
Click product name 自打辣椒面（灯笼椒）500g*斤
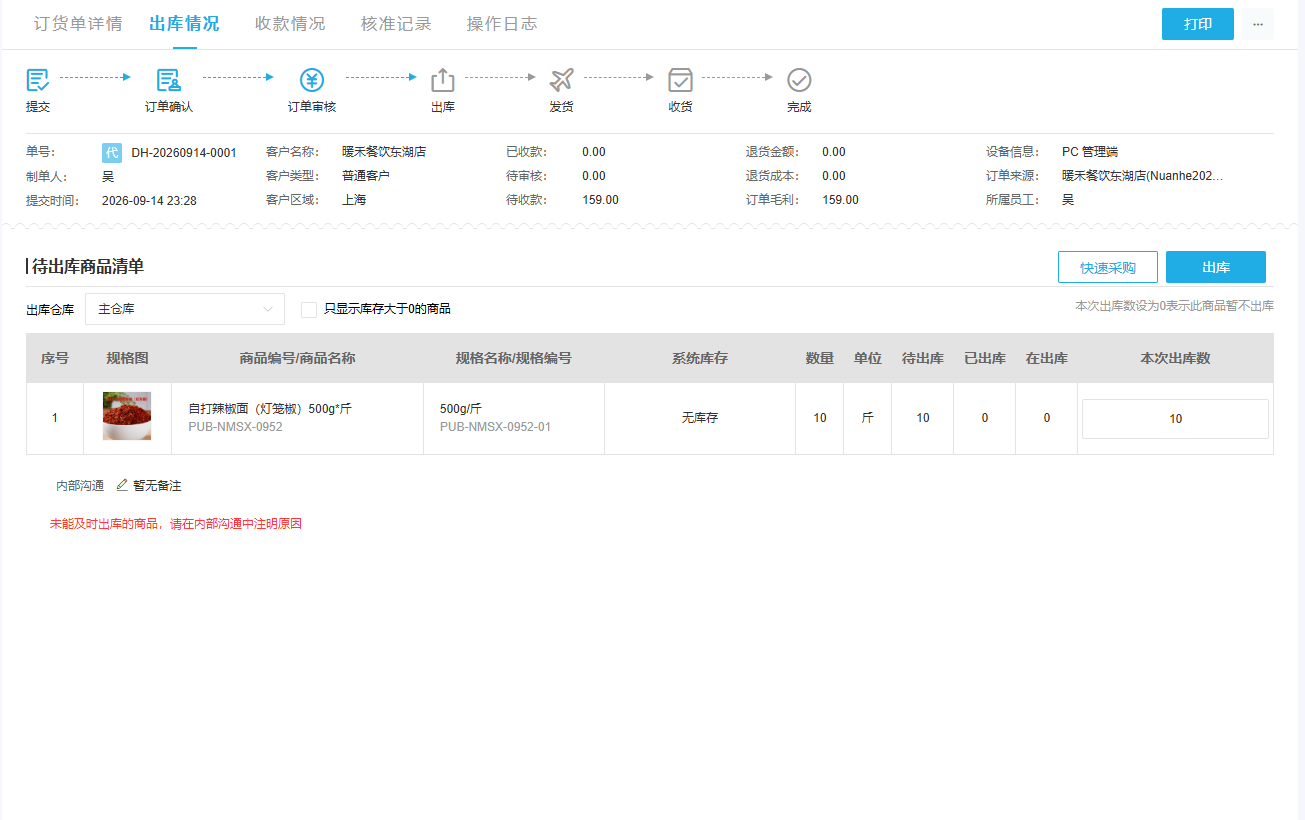click(x=270, y=409)
